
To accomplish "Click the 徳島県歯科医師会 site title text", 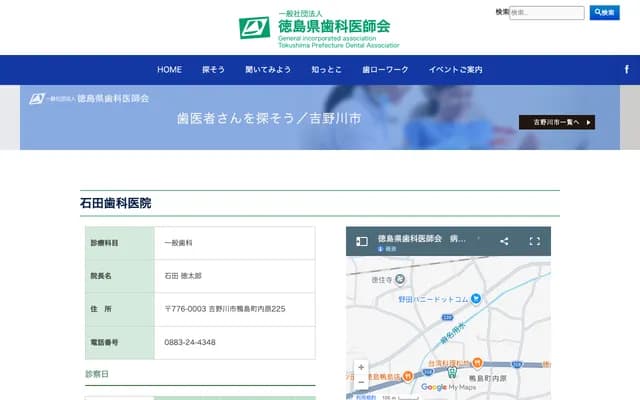I will point(334,27).
